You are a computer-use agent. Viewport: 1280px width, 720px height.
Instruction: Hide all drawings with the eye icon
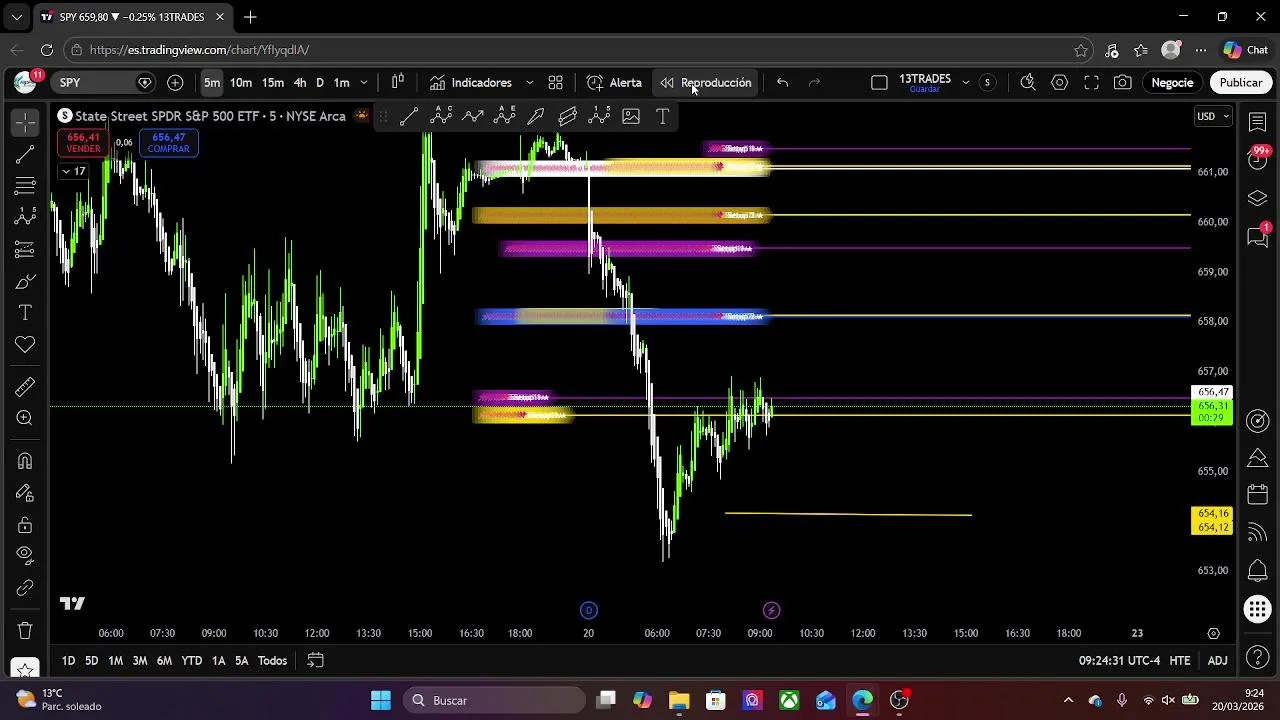25,556
